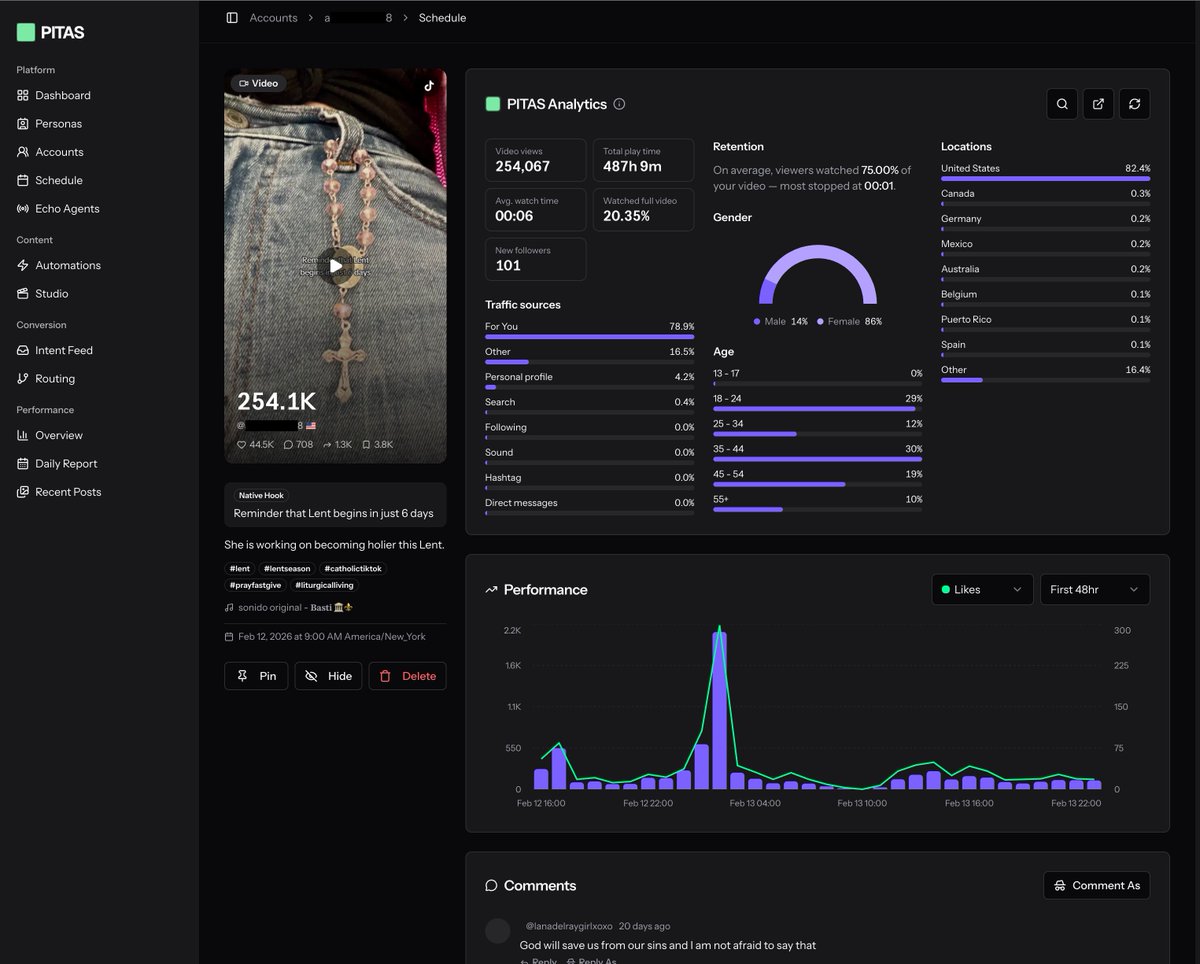Click the #lentseason hashtag
The height and width of the screenshot is (964, 1200).
coord(286,568)
